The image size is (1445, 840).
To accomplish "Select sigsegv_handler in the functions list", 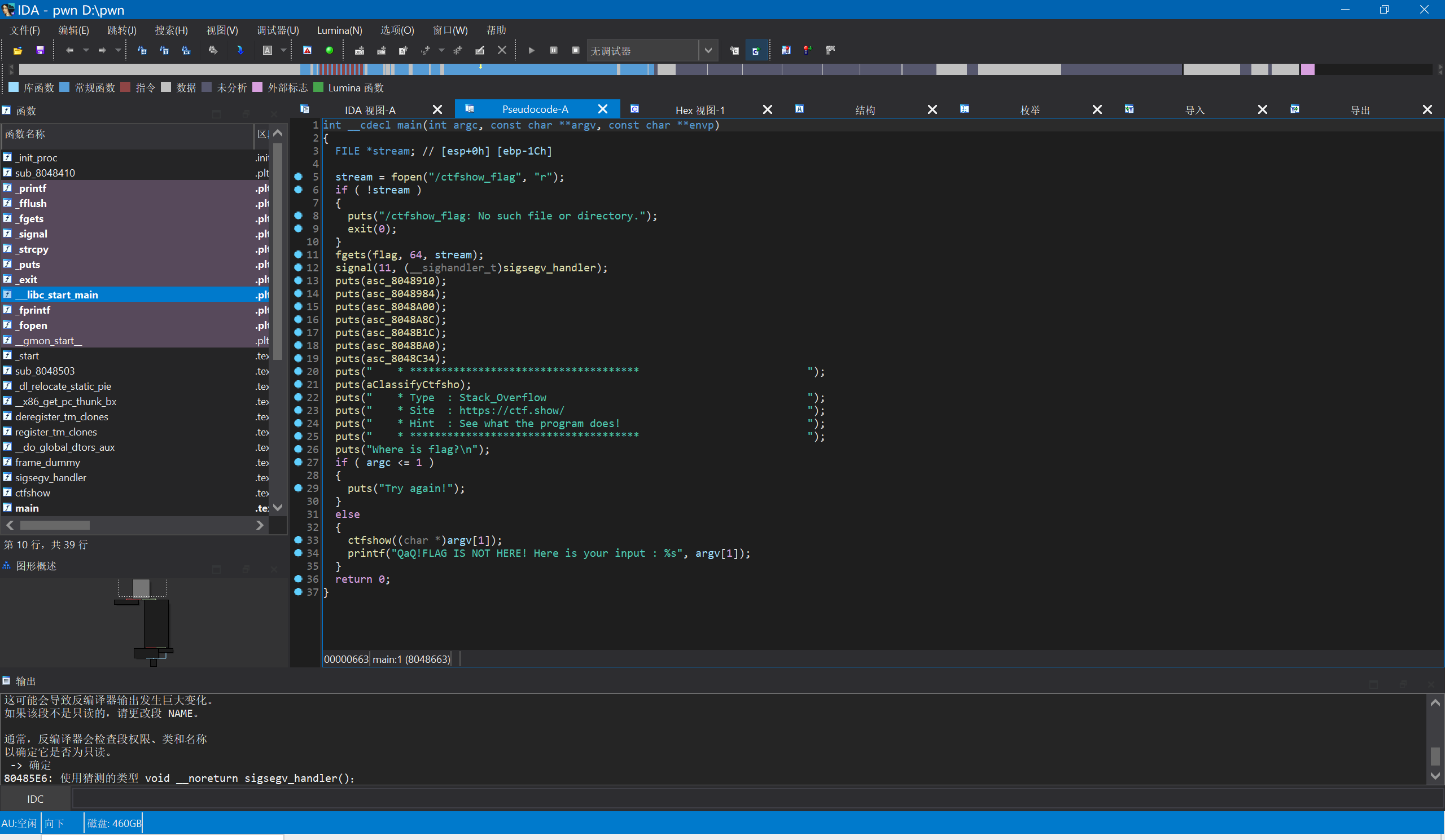I will tap(50, 477).
